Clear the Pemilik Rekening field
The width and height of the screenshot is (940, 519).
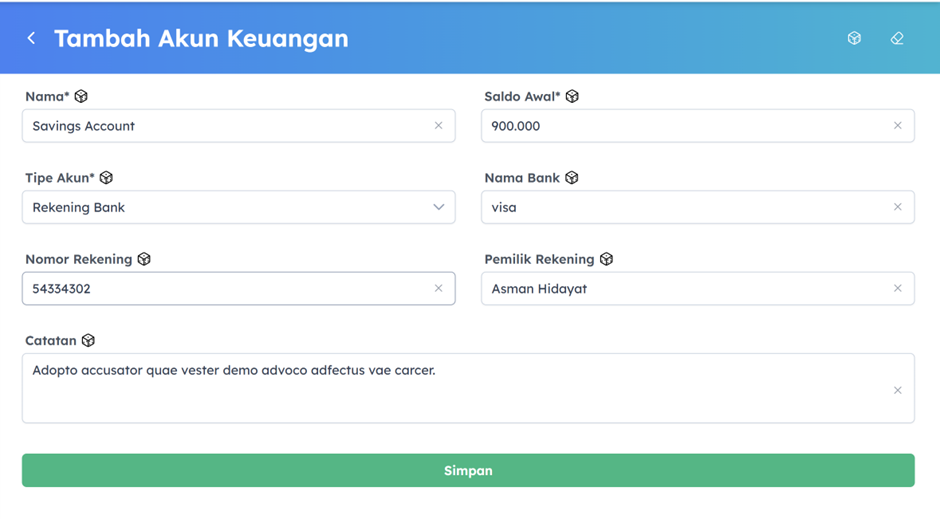click(x=897, y=288)
